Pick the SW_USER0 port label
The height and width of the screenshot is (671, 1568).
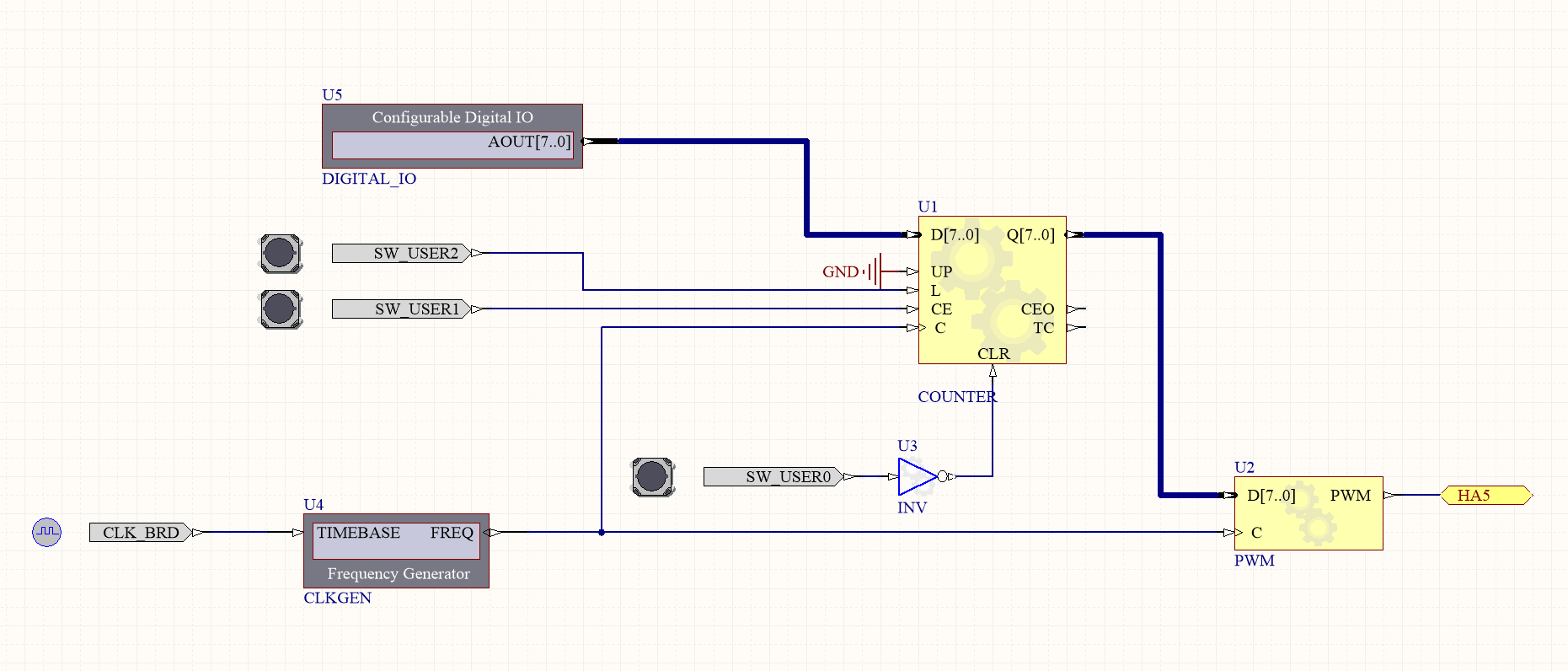pyautogui.click(x=773, y=477)
